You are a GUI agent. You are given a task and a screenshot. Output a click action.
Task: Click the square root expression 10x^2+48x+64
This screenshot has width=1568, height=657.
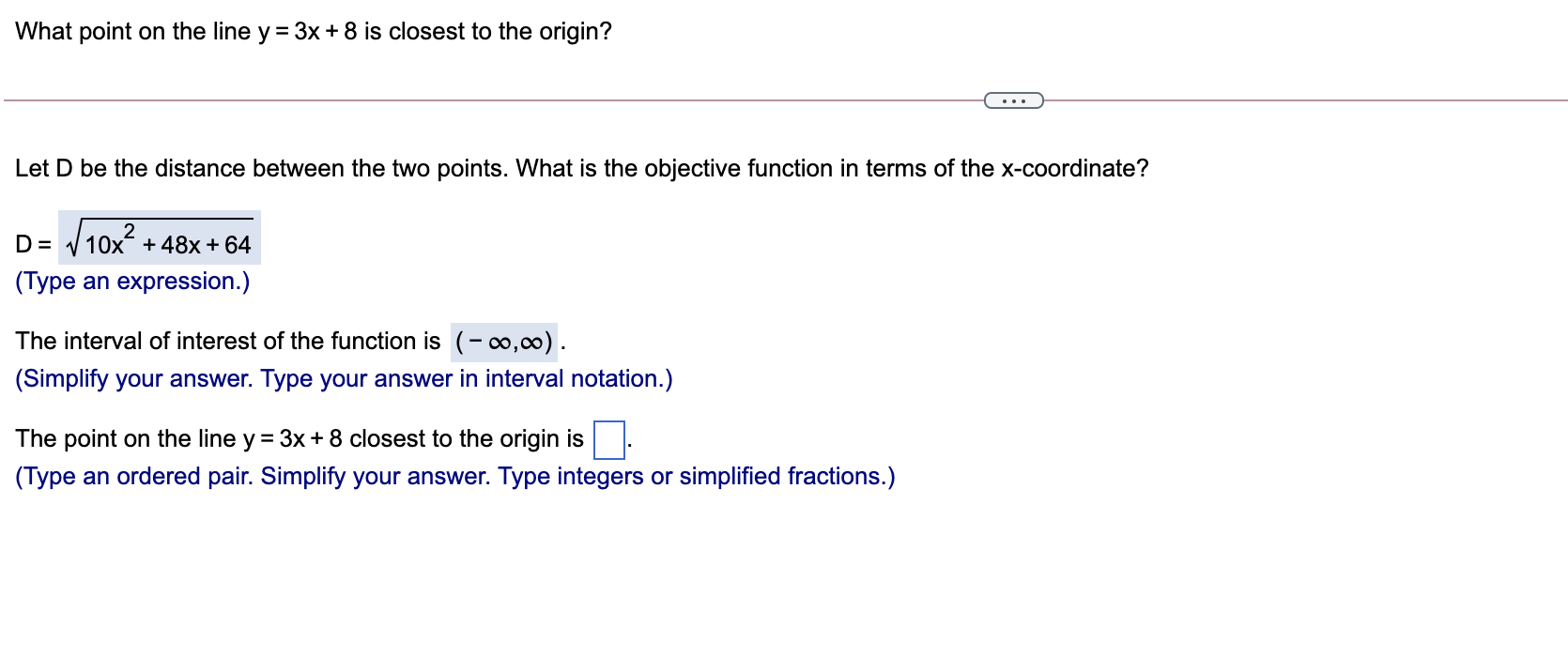coord(160,239)
